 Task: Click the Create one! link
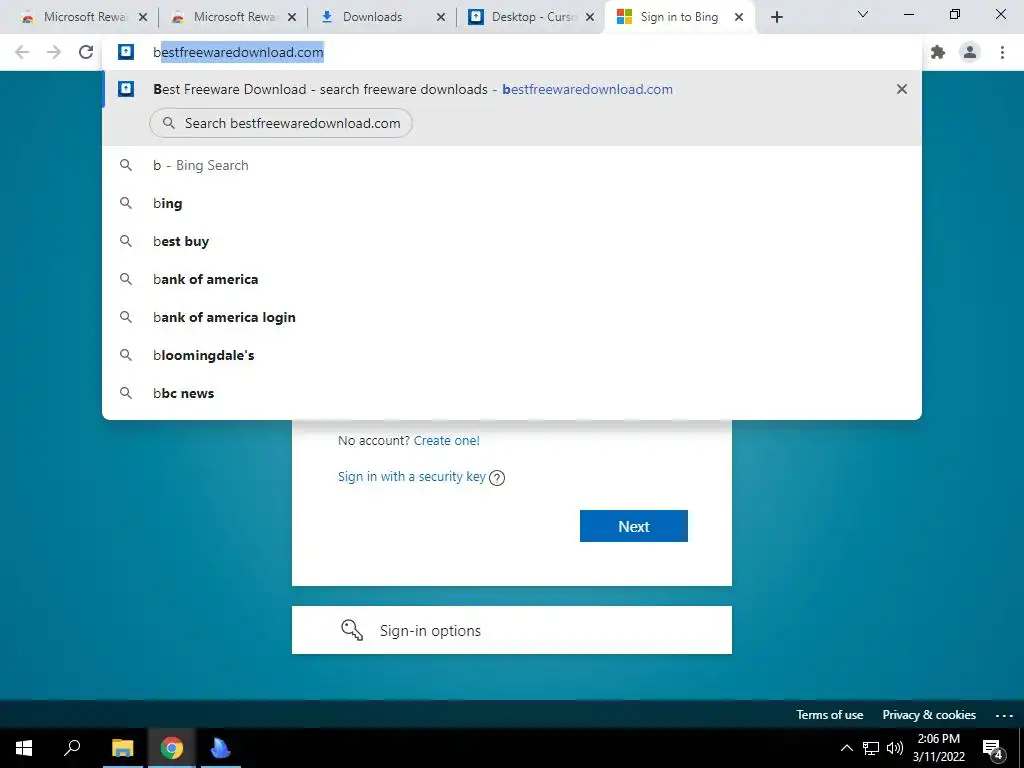click(x=447, y=441)
